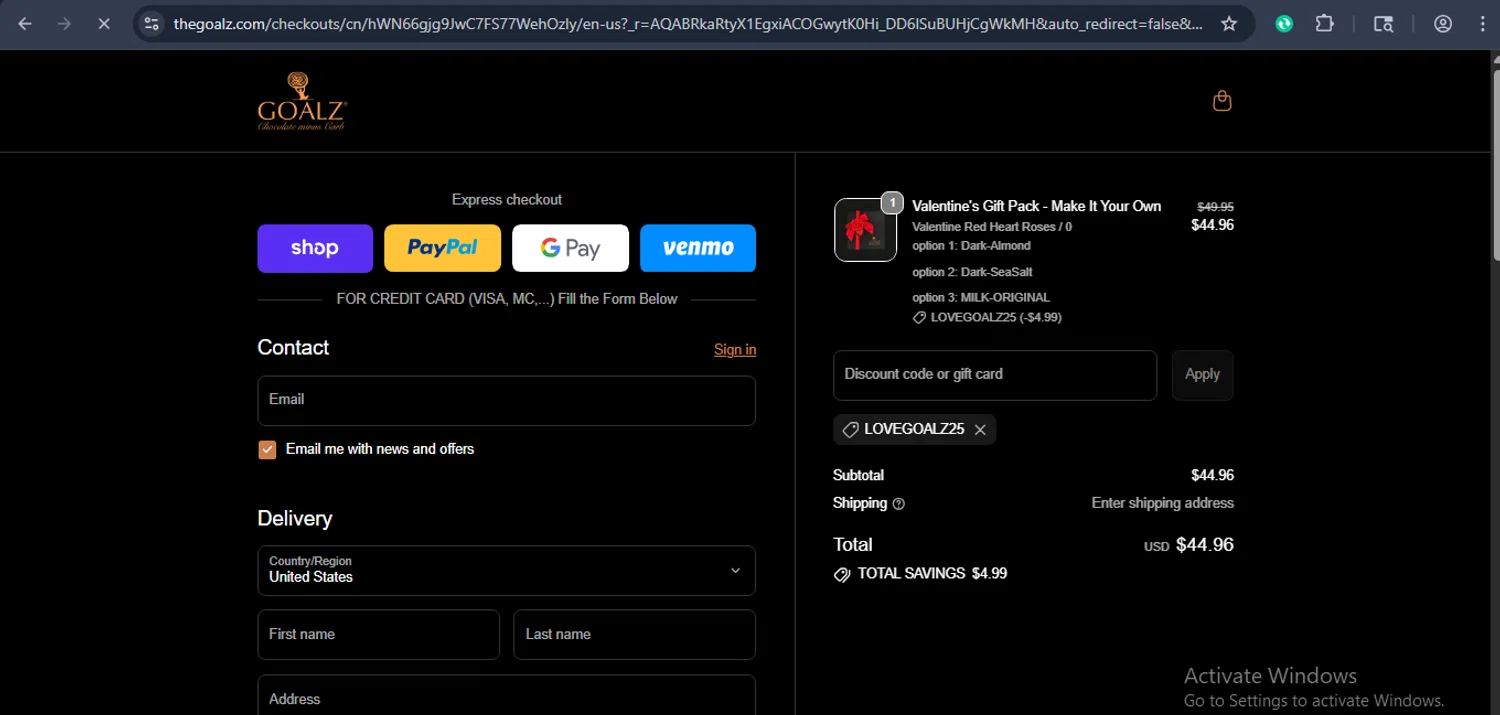Screen dimensions: 1500x715
Task: Open the Country/Region dropdown
Action: click(x=506, y=571)
